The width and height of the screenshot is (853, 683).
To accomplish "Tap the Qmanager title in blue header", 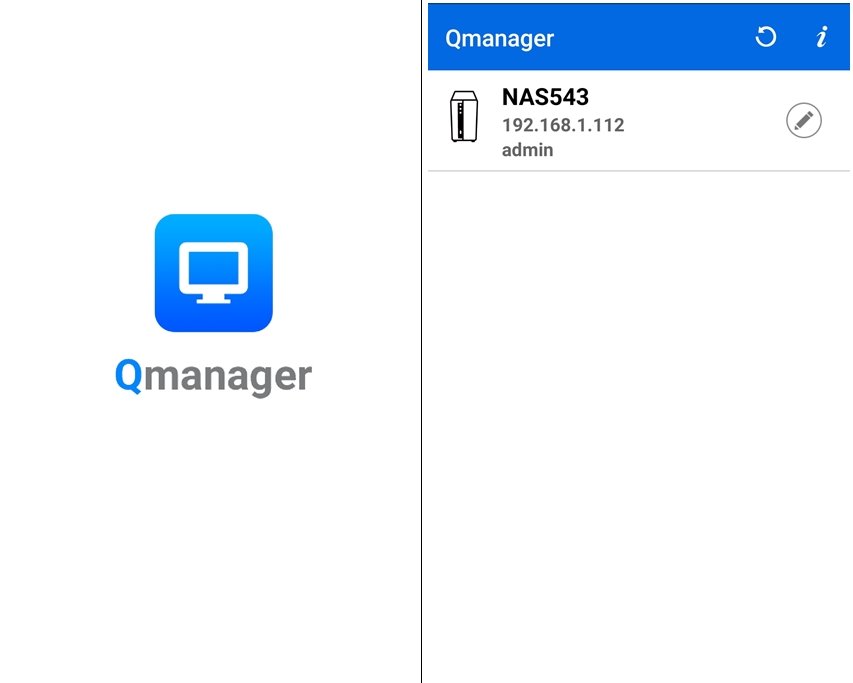I will point(499,39).
